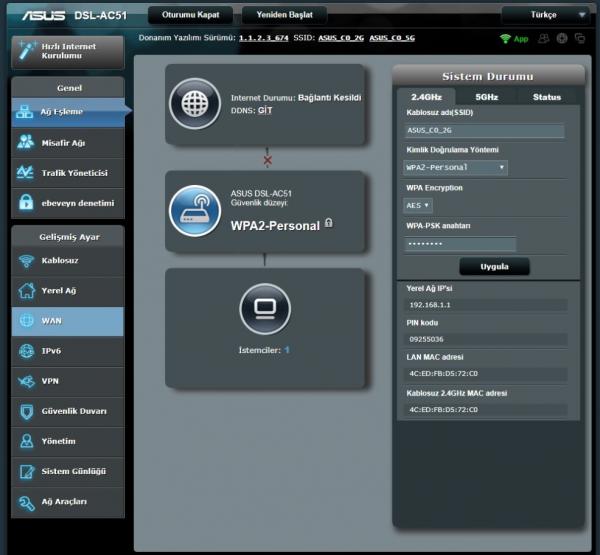Click the Uygula apply button
Screen dimensions: 600x555
[x=494, y=266]
